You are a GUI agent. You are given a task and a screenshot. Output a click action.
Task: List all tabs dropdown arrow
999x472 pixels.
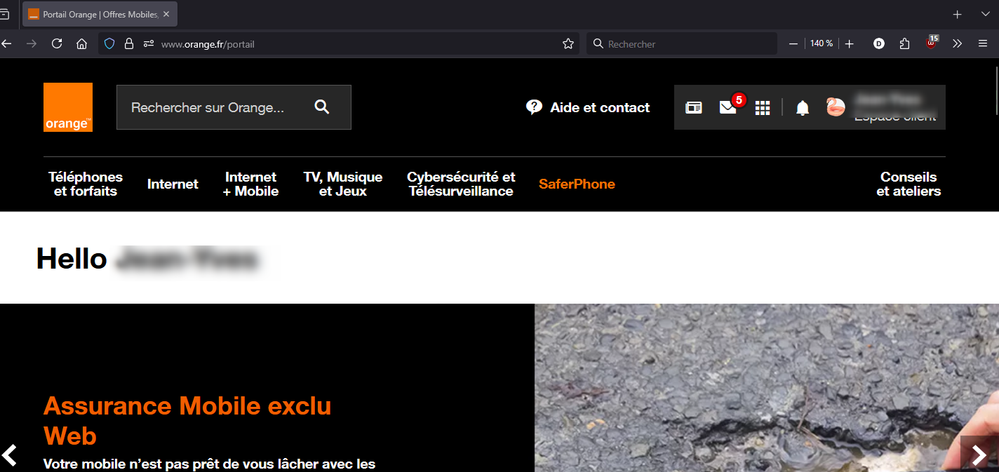point(985,14)
